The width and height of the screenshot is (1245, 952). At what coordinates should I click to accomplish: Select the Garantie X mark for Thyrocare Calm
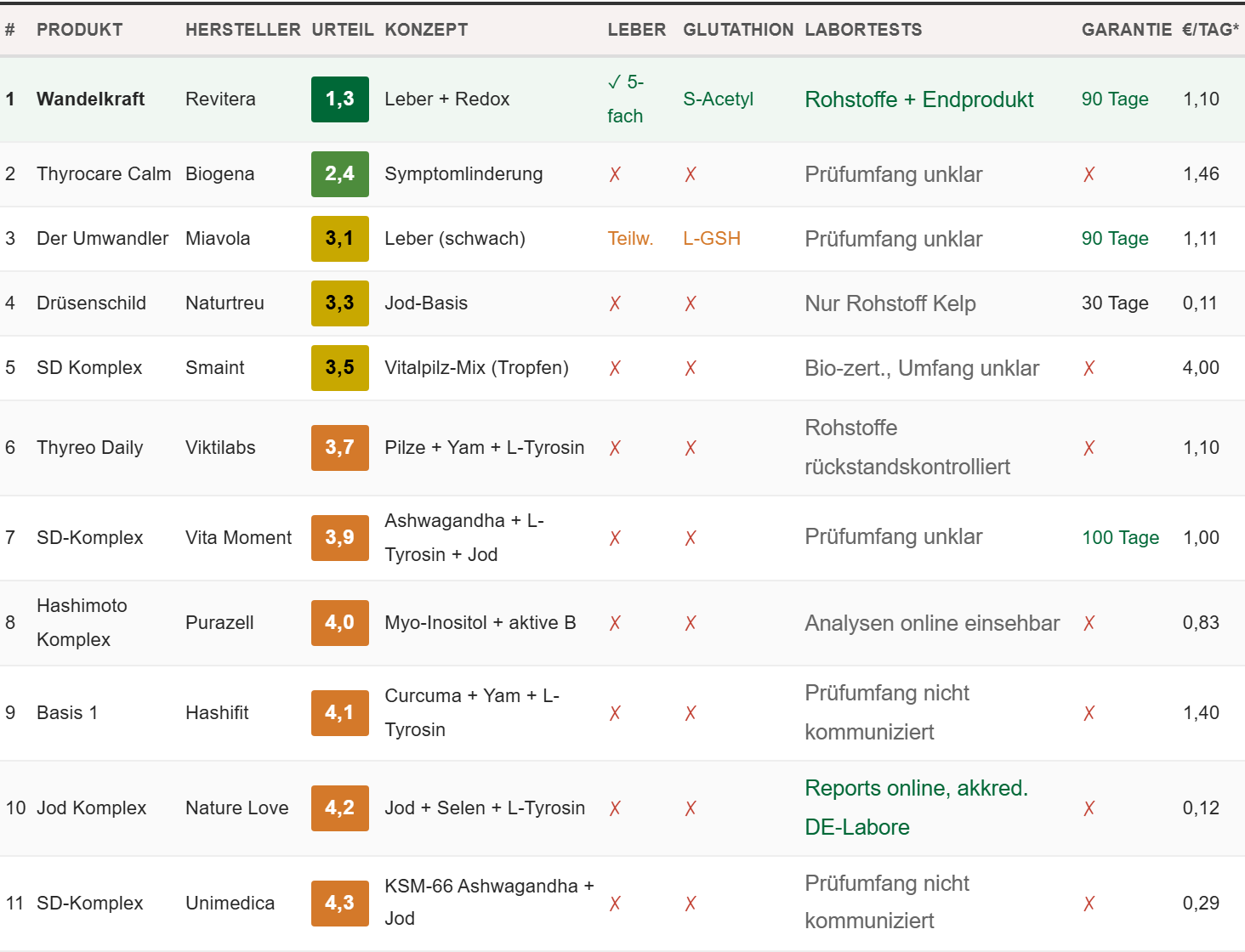(1089, 174)
